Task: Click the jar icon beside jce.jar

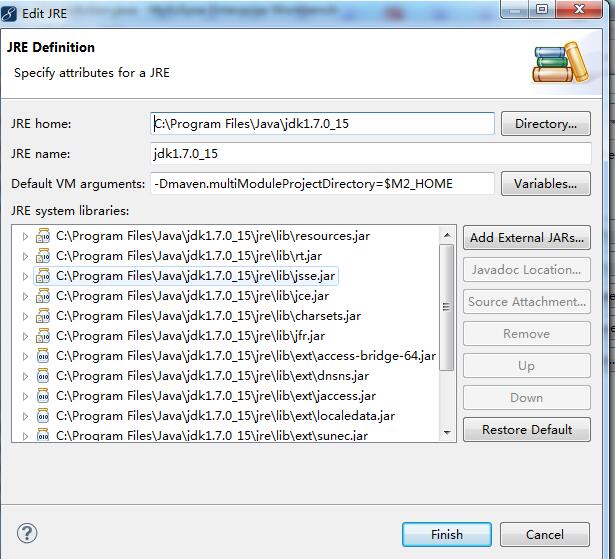Action: coord(43,296)
